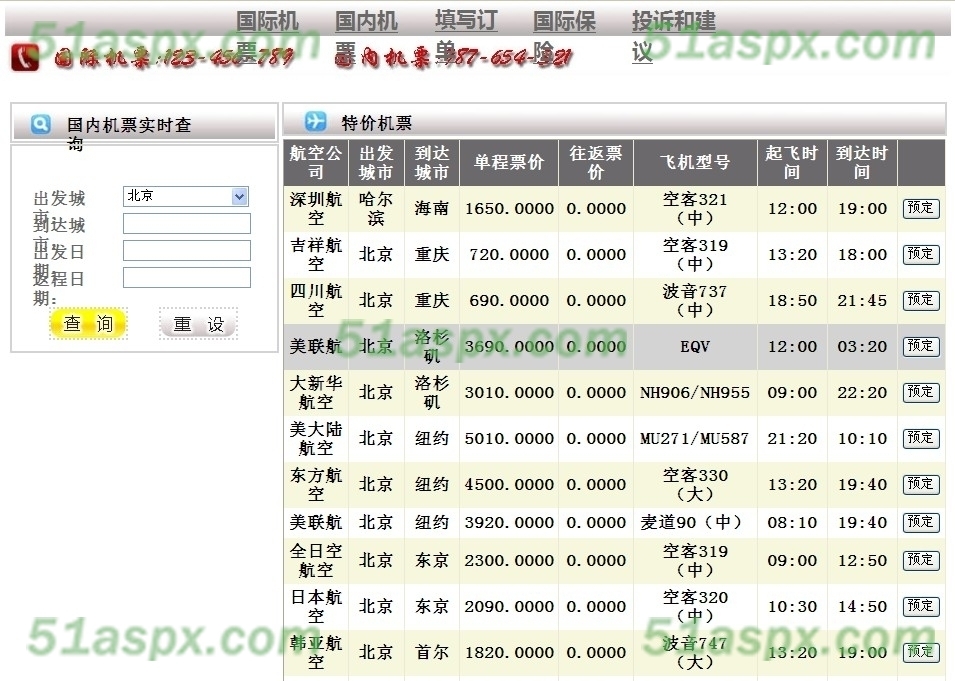Open the 投诉和建议 link
Screen dimensions: 955x681
[673, 37]
